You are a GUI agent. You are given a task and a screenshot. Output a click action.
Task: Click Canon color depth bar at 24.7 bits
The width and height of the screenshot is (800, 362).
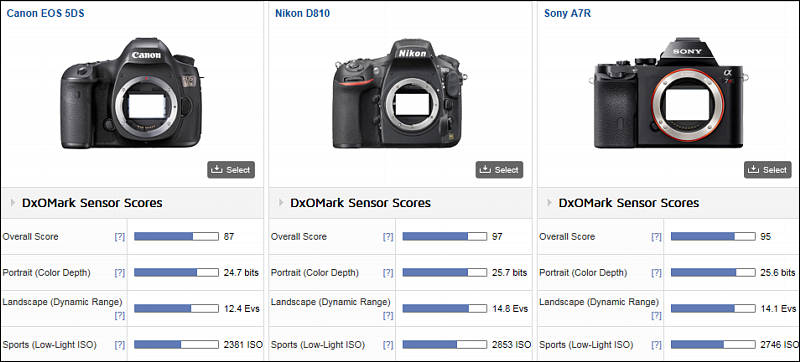click(177, 273)
